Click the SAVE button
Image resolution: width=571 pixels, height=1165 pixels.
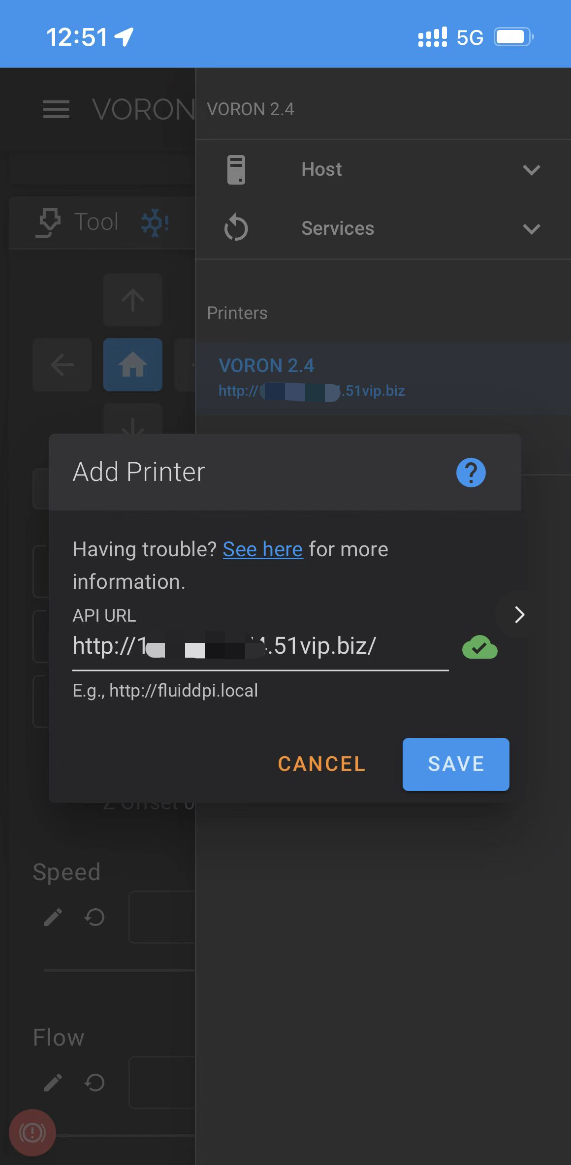(x=456, y=764)
